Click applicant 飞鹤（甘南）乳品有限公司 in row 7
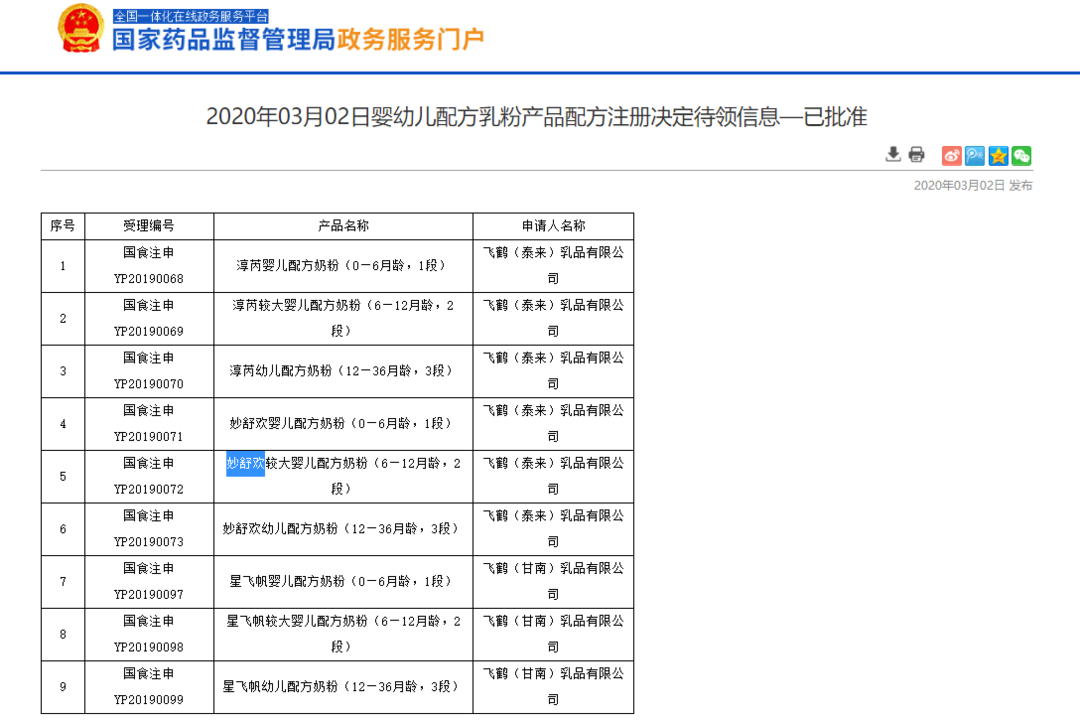The height and width of the screenshot is (720, 1080). 553,582
